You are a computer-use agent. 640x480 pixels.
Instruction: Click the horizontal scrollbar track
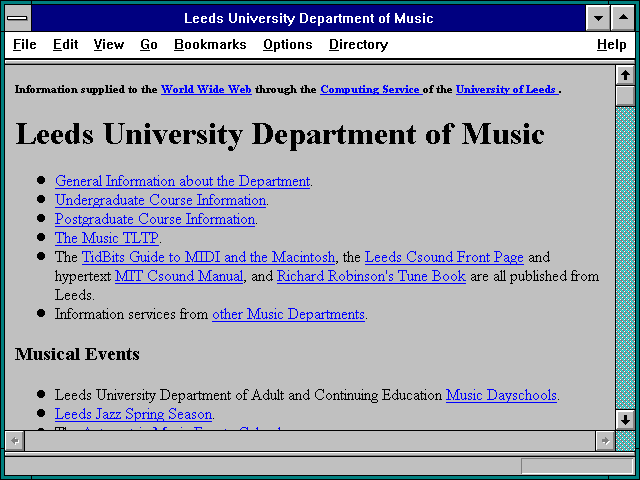pyautogui.click(x=310, y=441)
